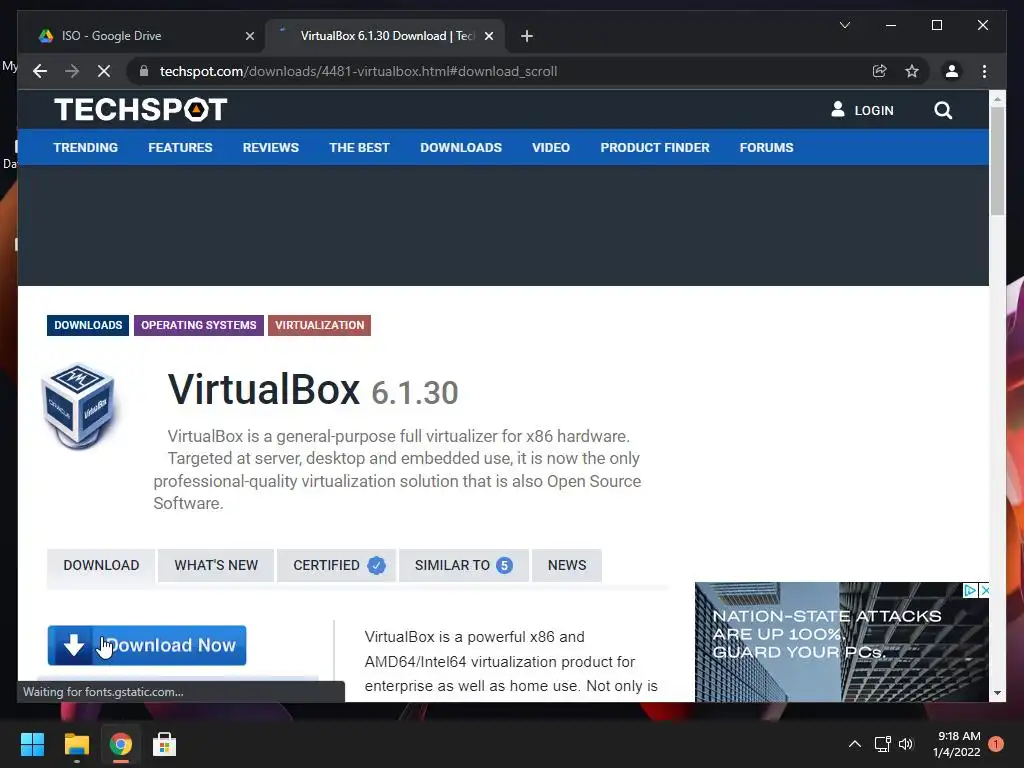Viewport: 1024px width, 768px height.
Task: Open the volume speaker tray icon
Action: point(906,744)
